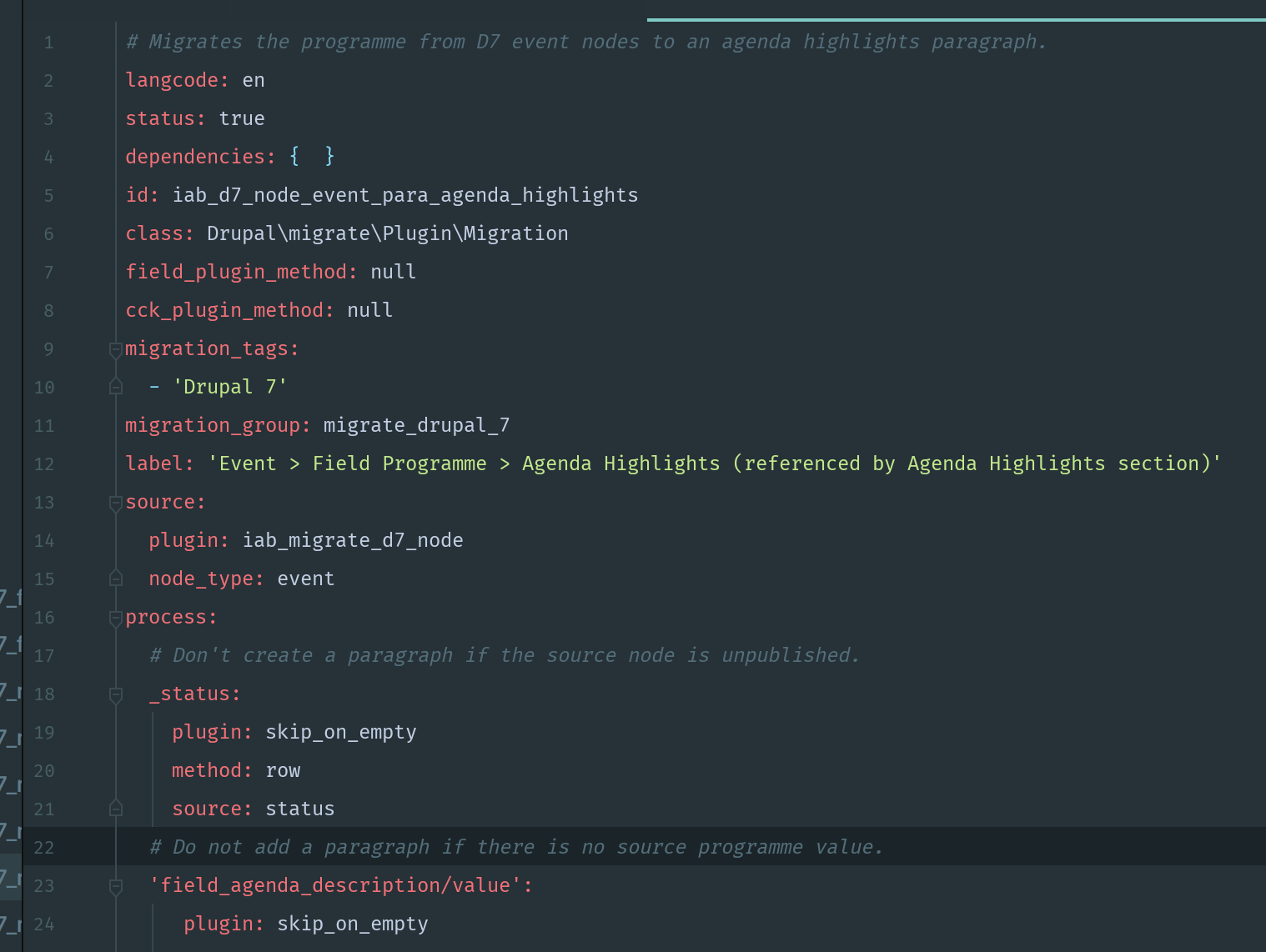
Task: Click source value 'status' on line 21
Action: pyautogui.click(x=300, y=809)
